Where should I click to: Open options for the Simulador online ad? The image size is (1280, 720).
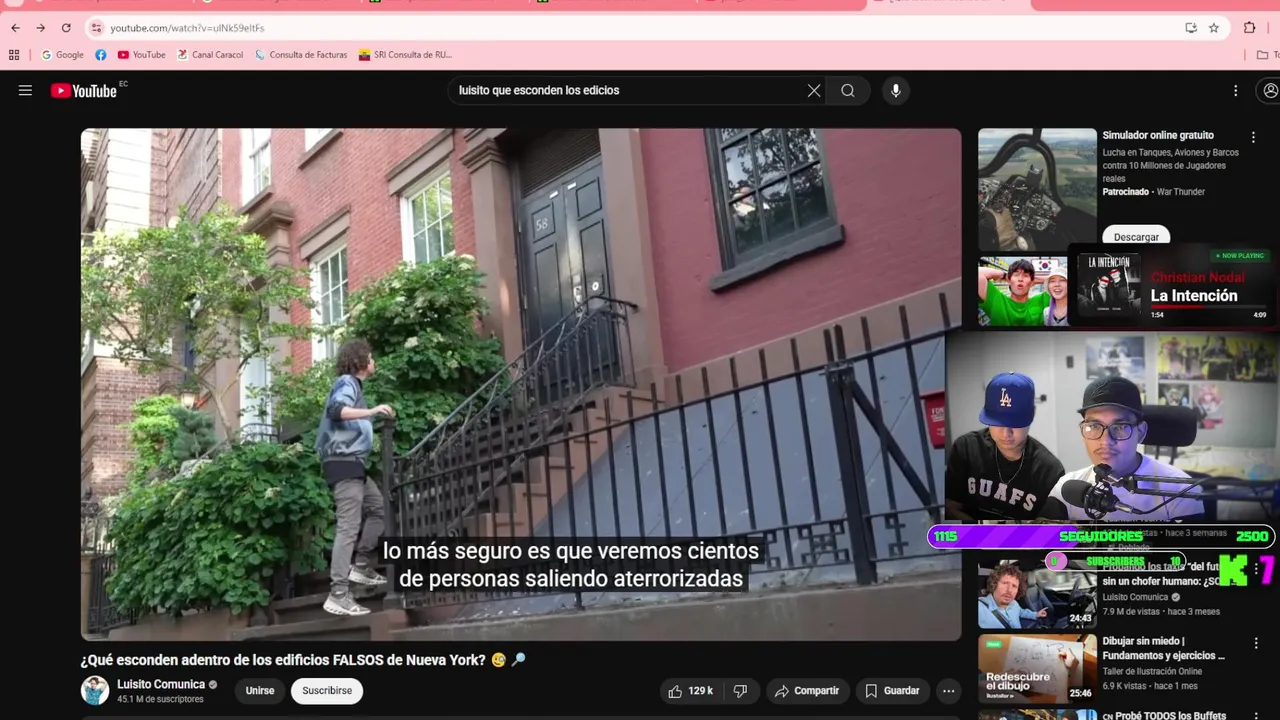[x=1253, y=137]
